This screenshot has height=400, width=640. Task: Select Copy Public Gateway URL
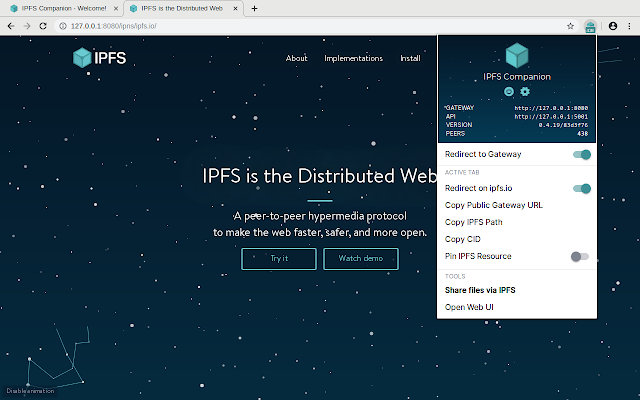tap(493, 205)
